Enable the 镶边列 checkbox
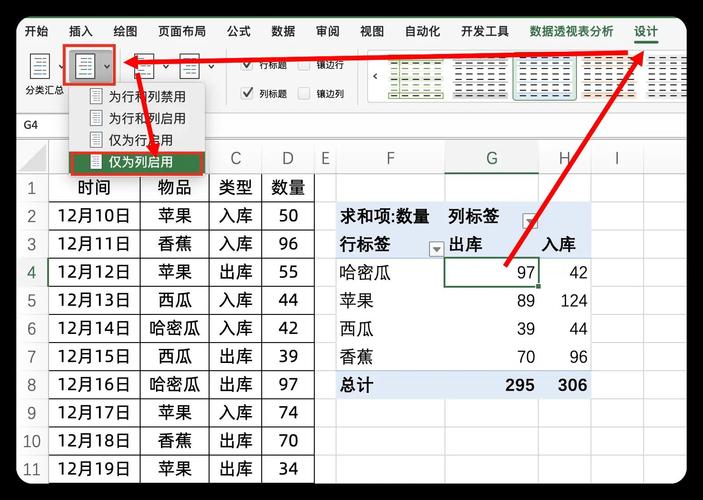 305,93
